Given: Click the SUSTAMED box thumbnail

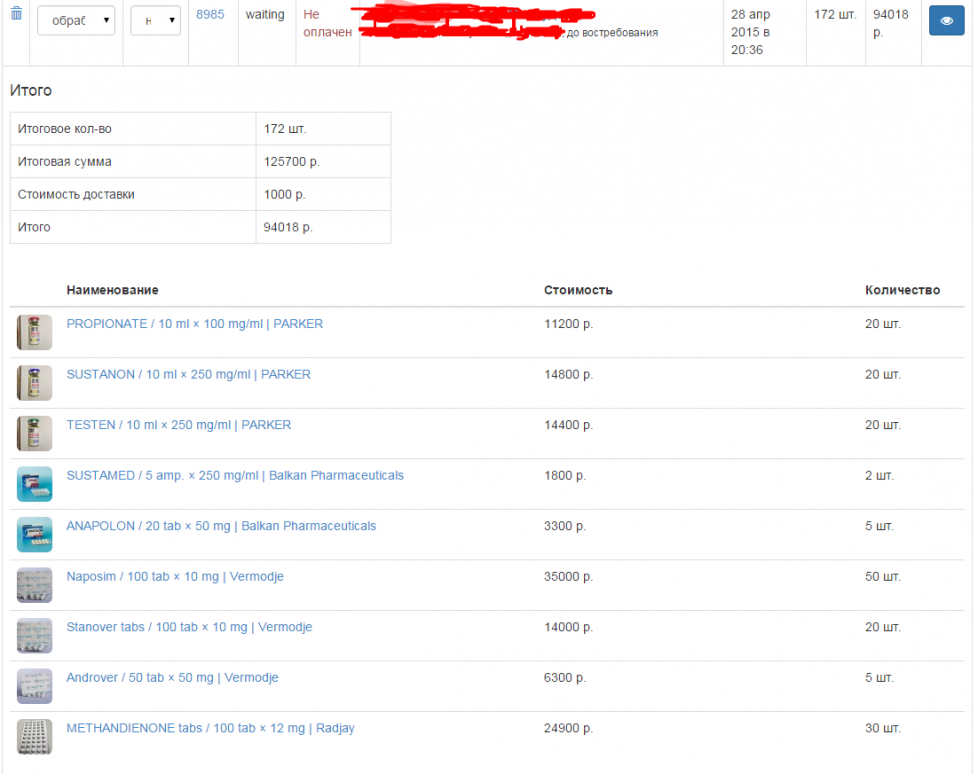Looking at the screenshot, I should coord(34,484).
